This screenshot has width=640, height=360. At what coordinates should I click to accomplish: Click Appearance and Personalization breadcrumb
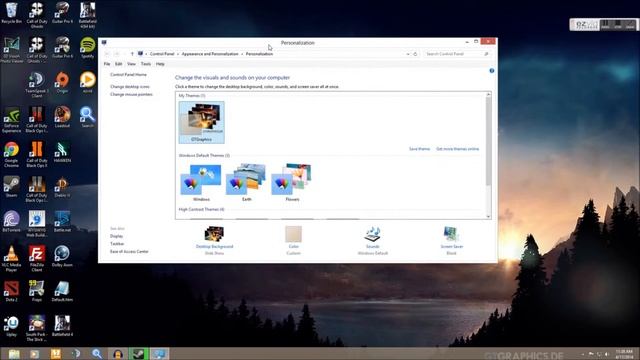pos(210,54)
